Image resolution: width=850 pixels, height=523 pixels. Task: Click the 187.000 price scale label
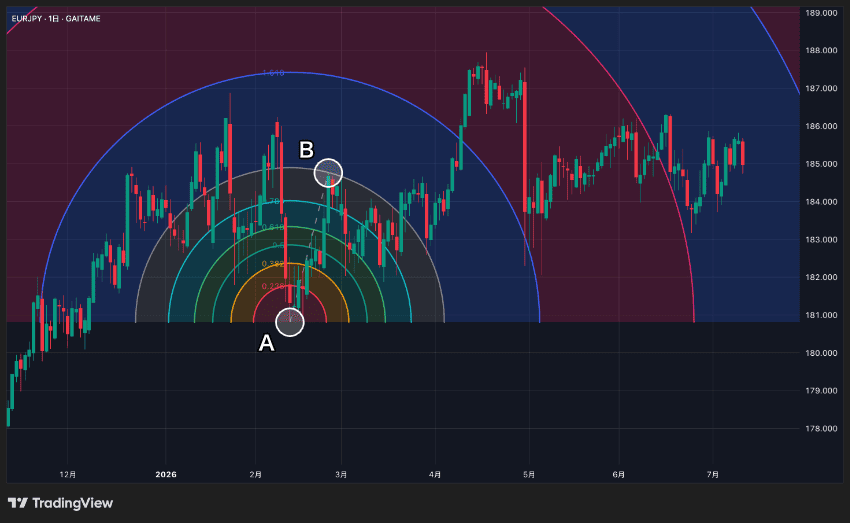pos(821,88)
